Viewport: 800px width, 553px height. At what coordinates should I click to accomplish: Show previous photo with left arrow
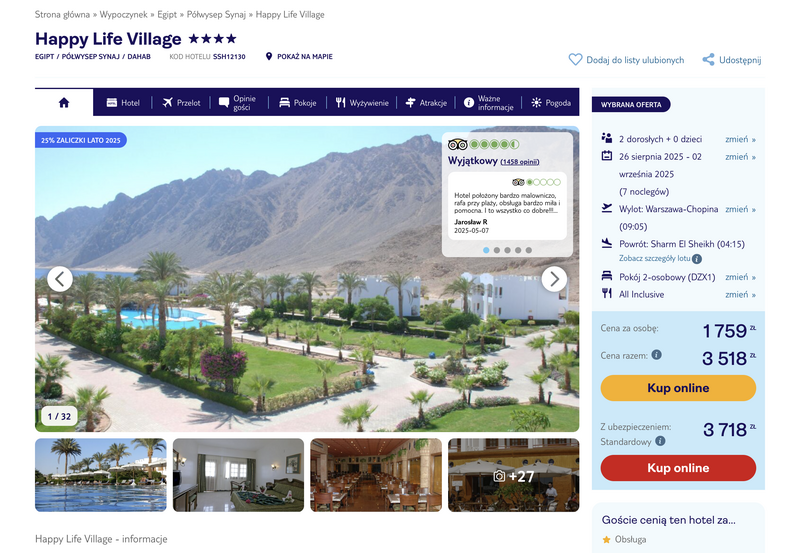coord(60,279)
